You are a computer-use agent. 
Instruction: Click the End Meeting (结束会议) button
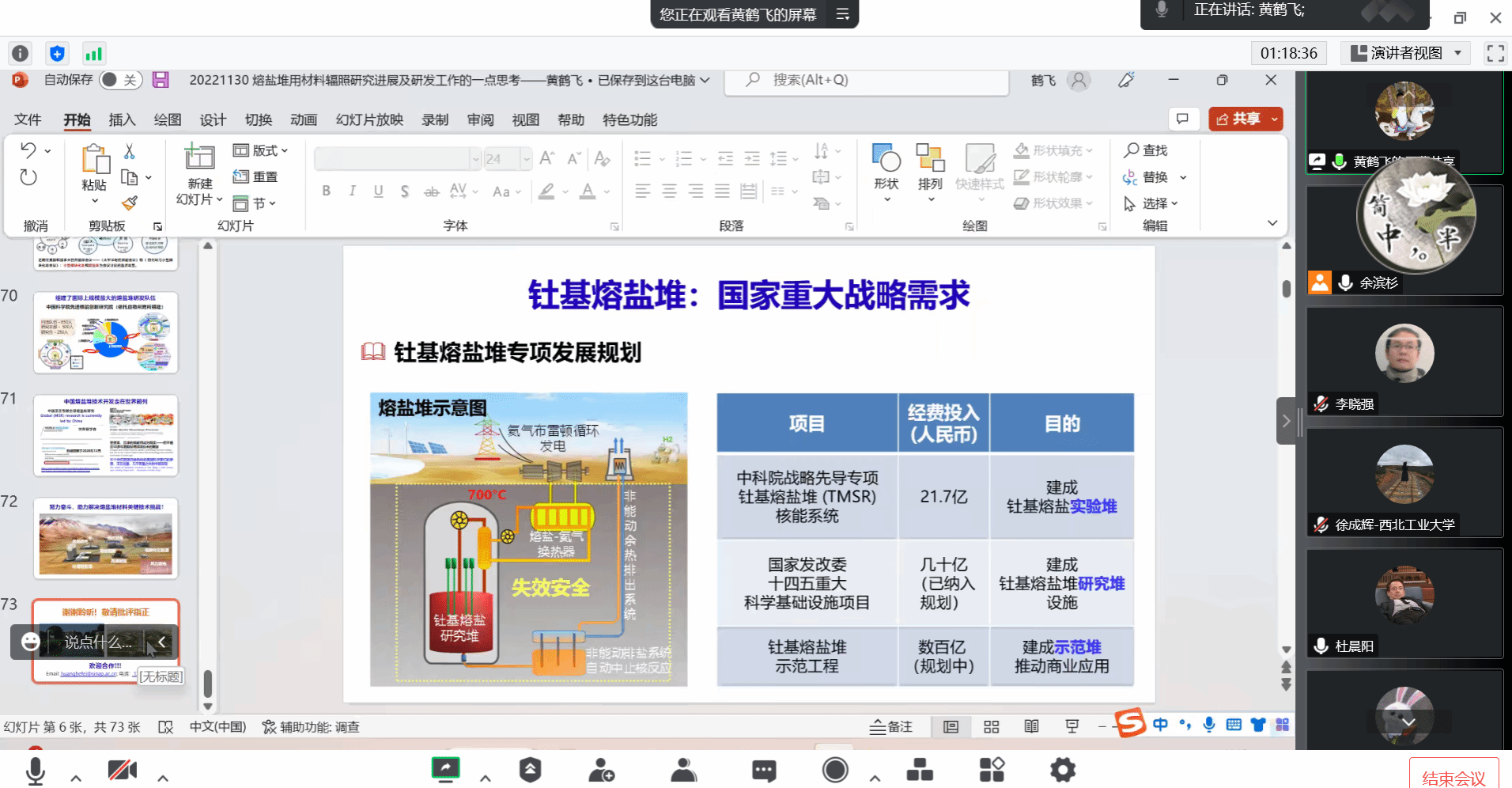click(1453, 778)
